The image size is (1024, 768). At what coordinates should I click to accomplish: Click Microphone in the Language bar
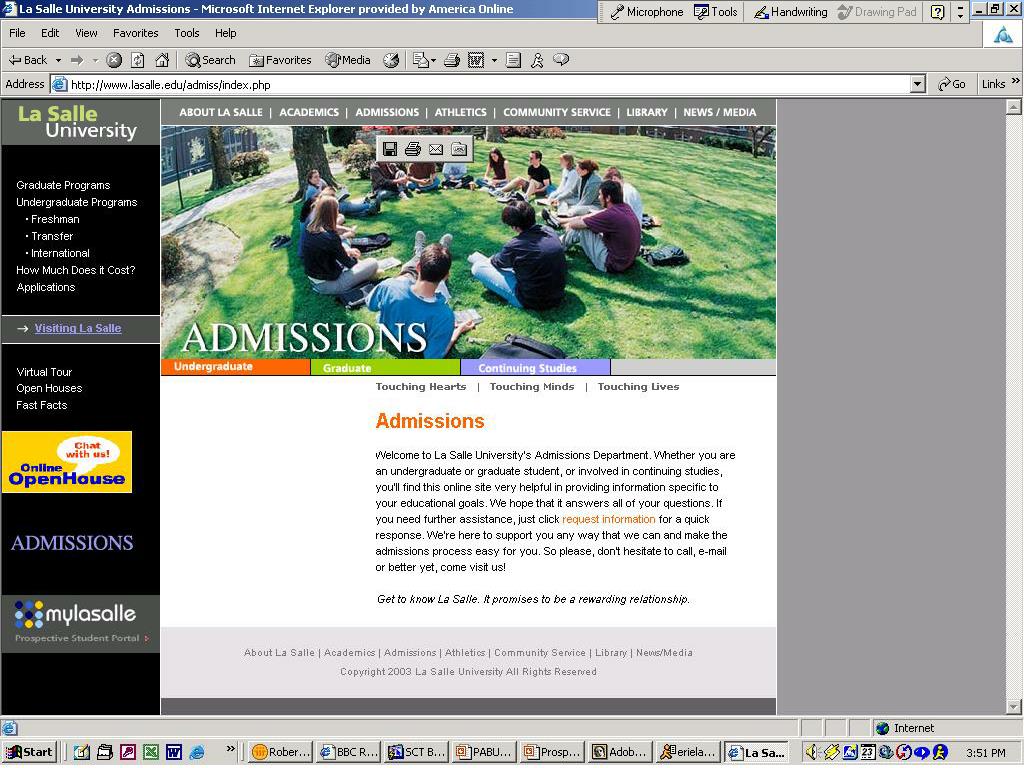click(647, 12)
